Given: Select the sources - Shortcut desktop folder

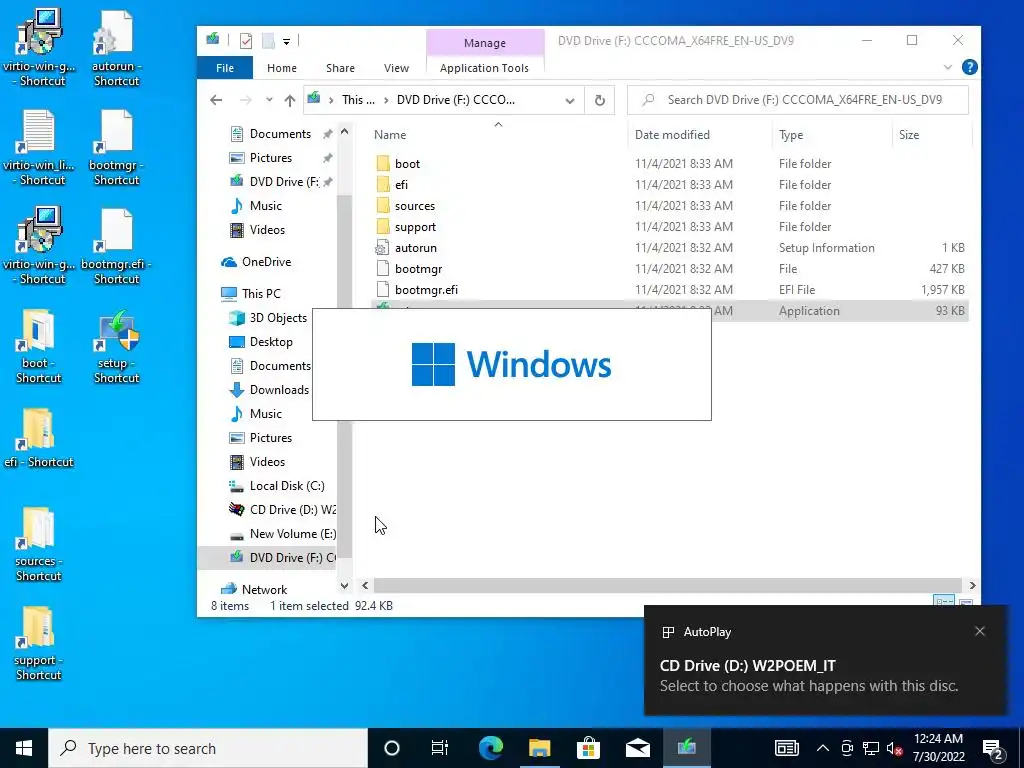Looking at the screenshot, I should pyautogui.click(x=39, y=545).
